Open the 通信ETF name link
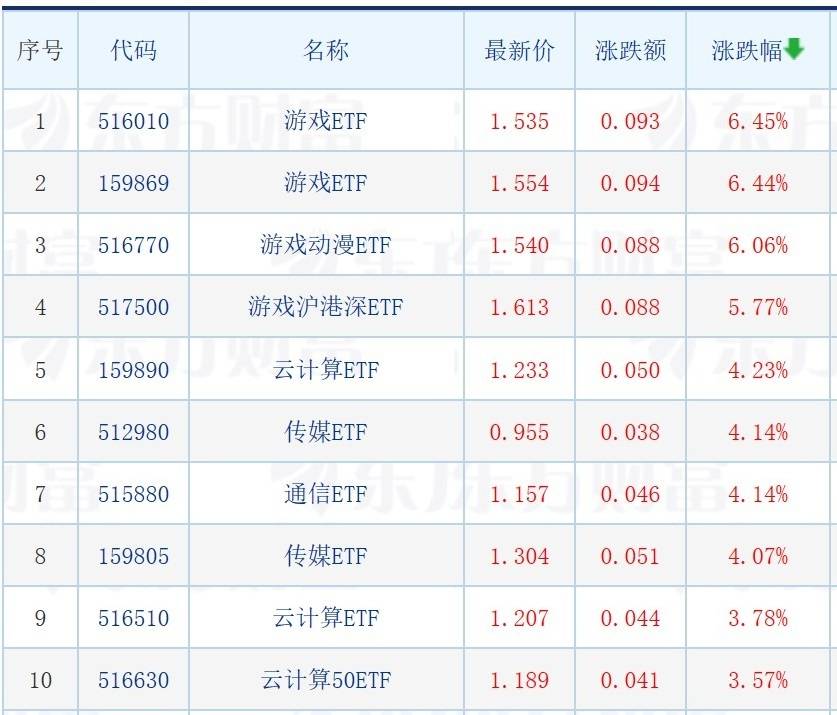This screenshot has width=837, height=715. tap(326, 494)
